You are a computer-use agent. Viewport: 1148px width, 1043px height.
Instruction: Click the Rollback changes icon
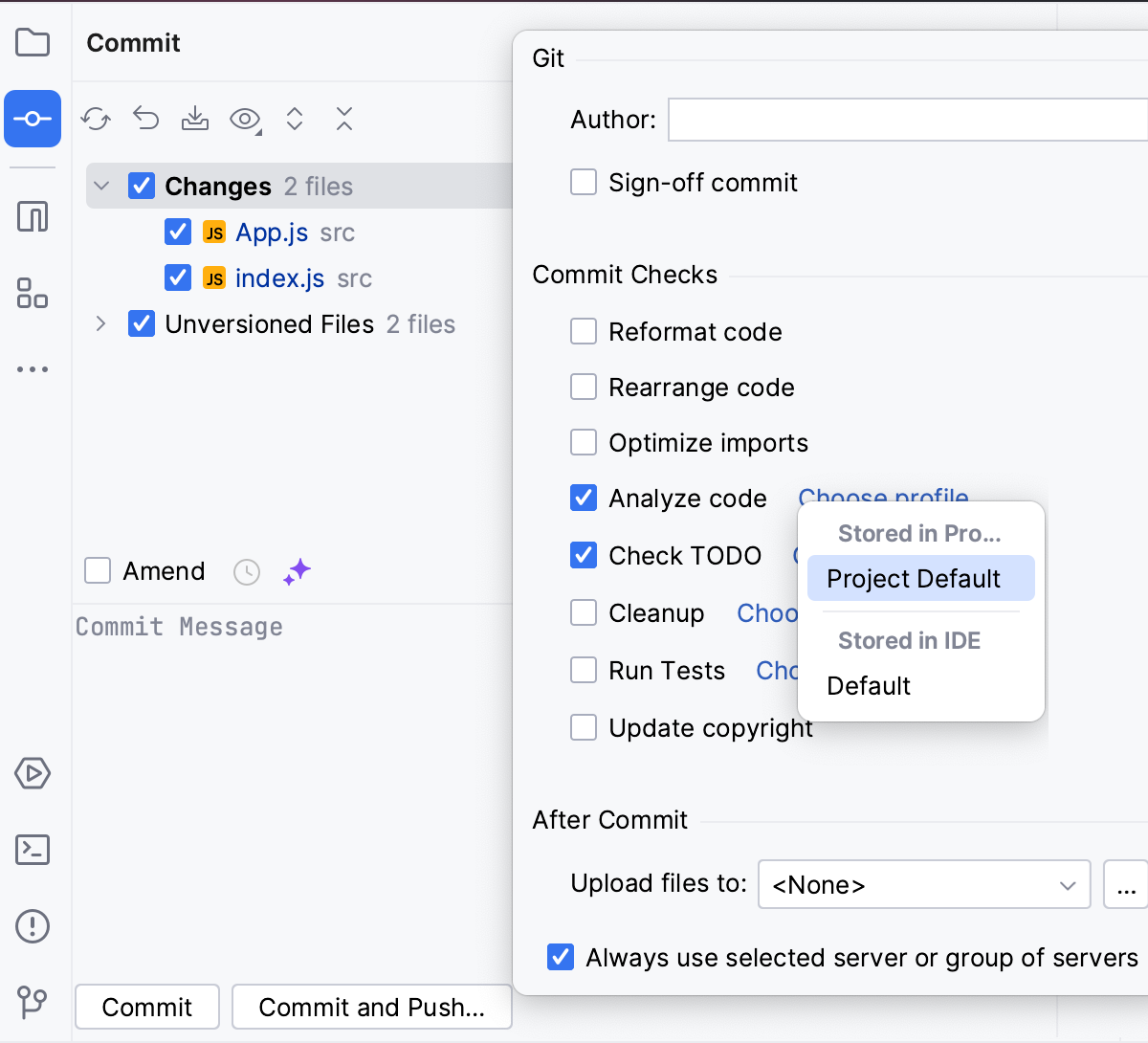pos(144,119)
